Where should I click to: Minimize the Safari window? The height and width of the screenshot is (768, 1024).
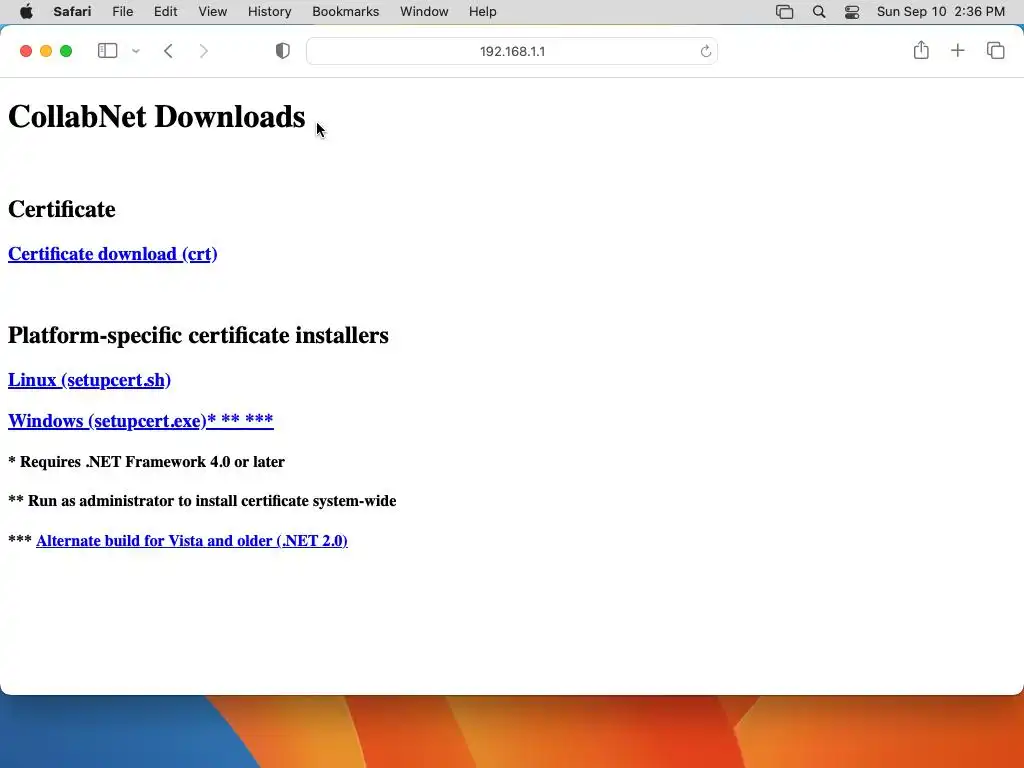(46, 51)
